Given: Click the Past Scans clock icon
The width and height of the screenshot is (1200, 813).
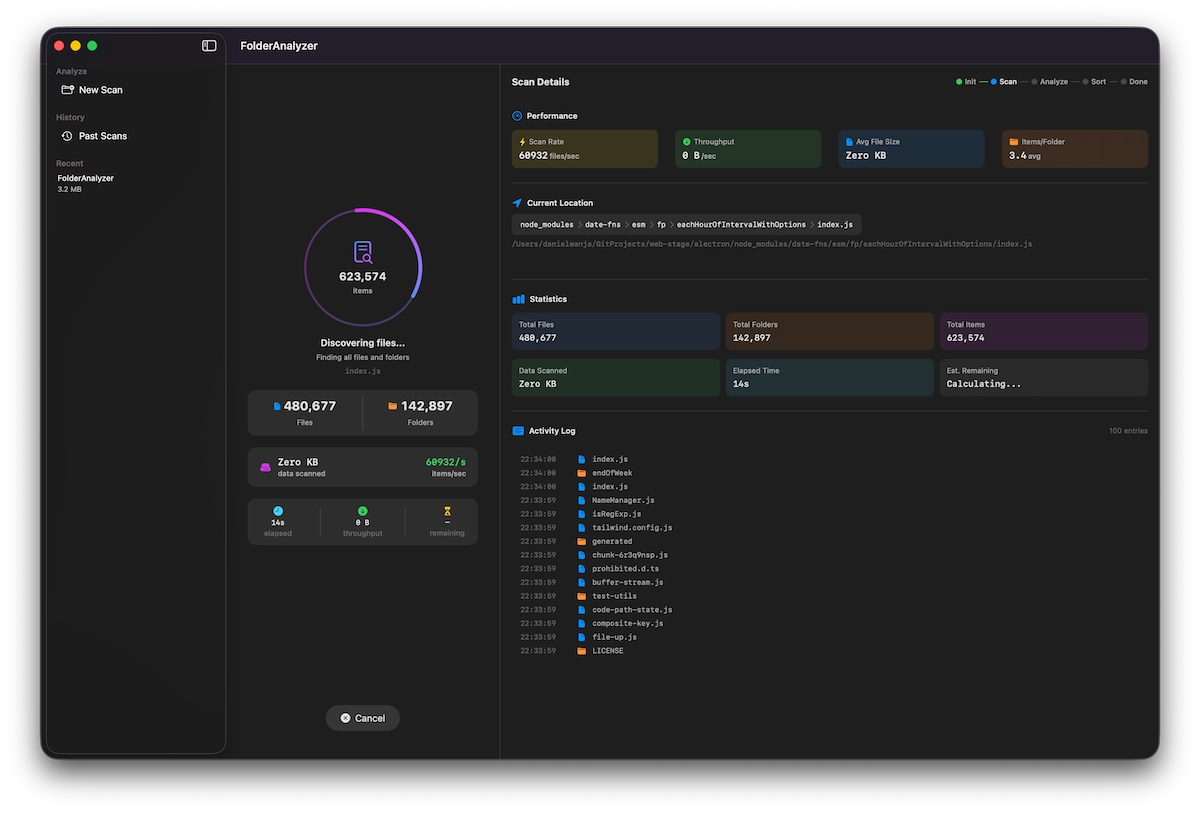Looking at the screenshot, I should point(67,136).
